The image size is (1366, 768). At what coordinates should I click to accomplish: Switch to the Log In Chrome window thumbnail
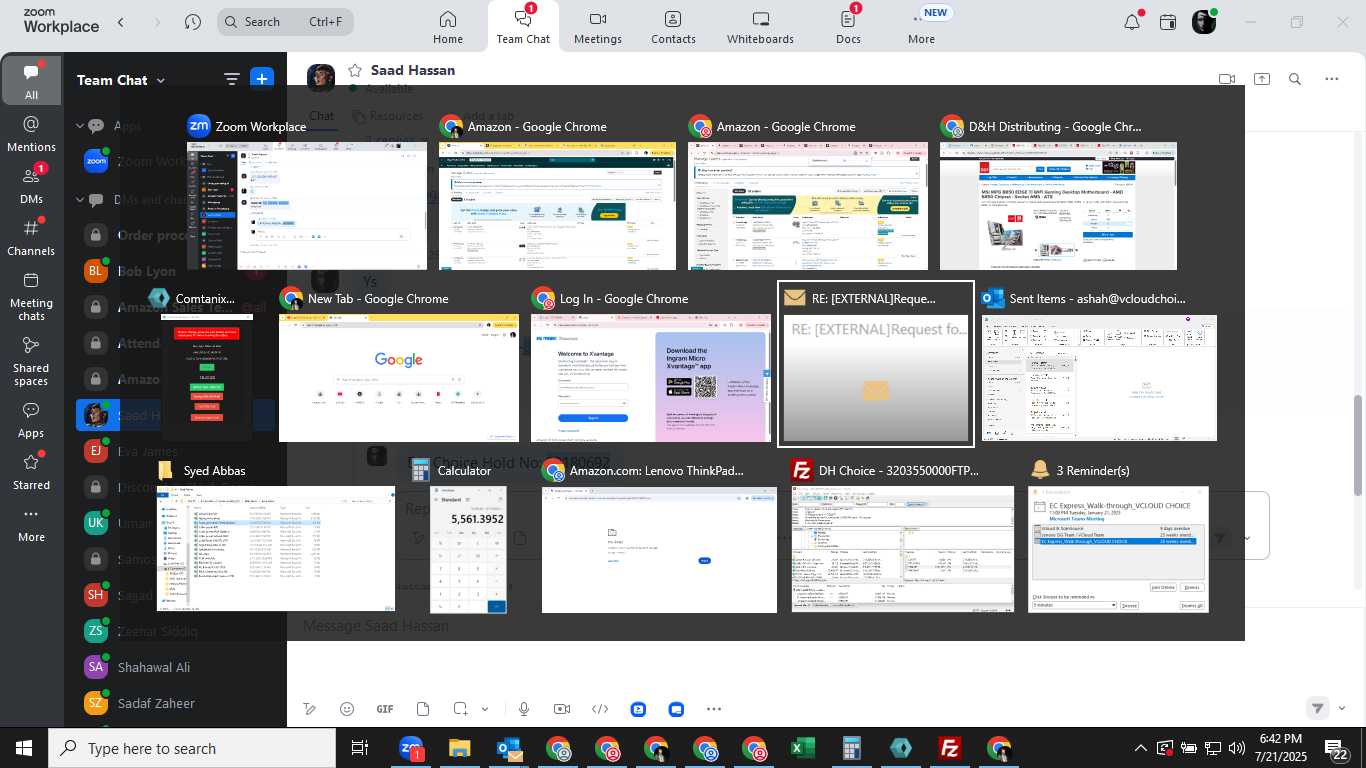tap(651, 378)
